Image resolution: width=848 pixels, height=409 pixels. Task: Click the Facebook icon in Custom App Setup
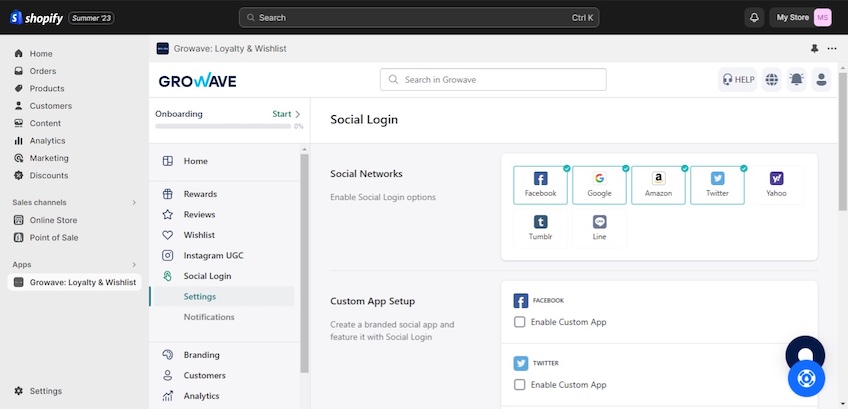(521, 301)
